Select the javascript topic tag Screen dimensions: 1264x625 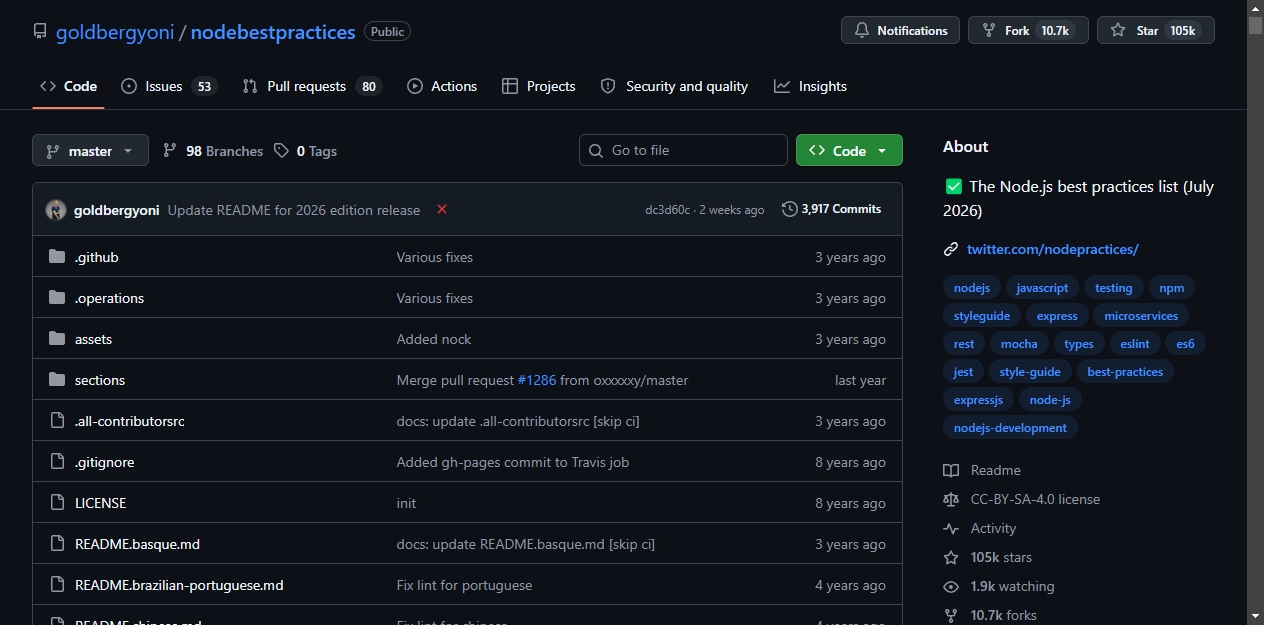tap(1042, 288)
